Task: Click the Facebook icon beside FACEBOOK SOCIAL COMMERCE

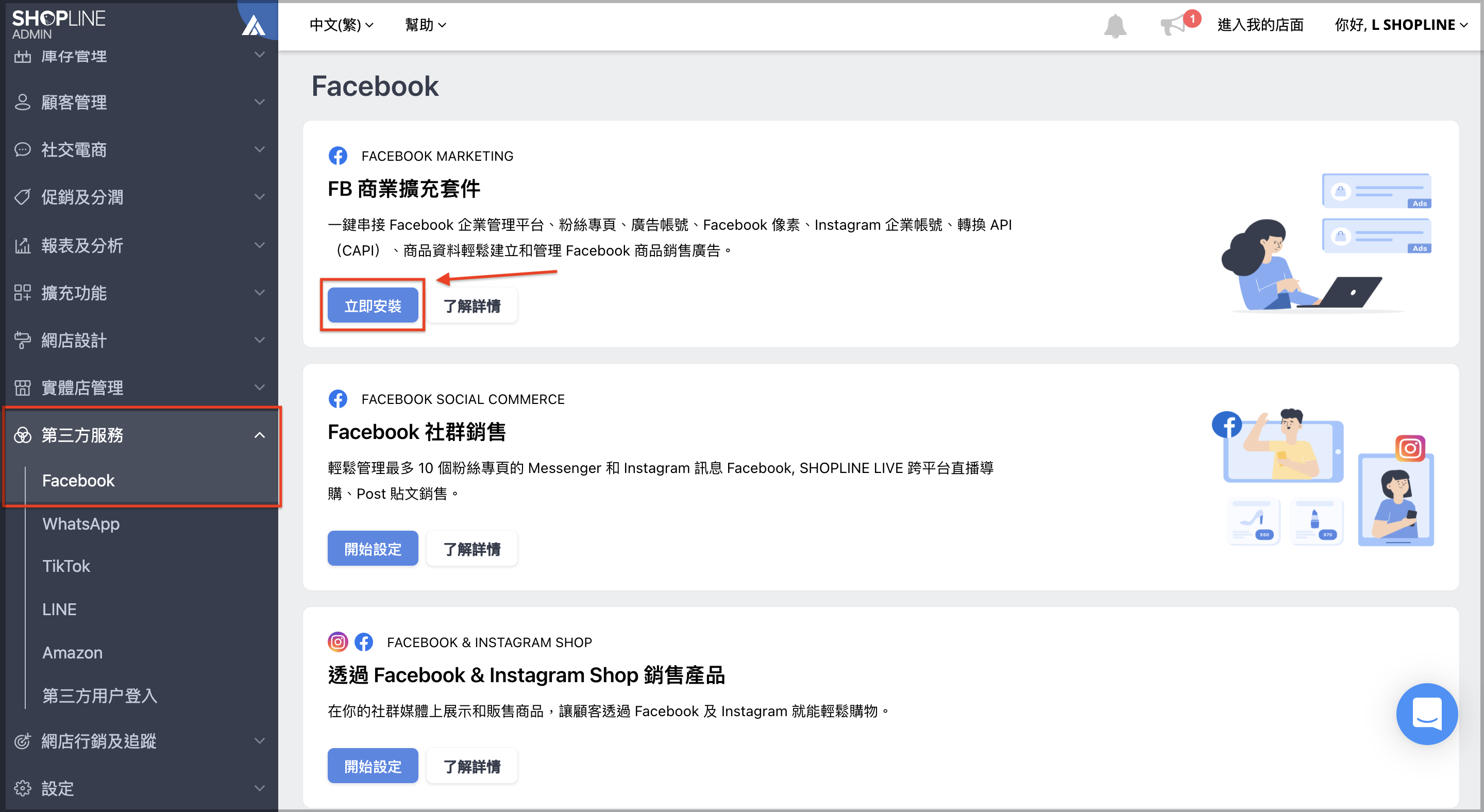Action: 338,398
